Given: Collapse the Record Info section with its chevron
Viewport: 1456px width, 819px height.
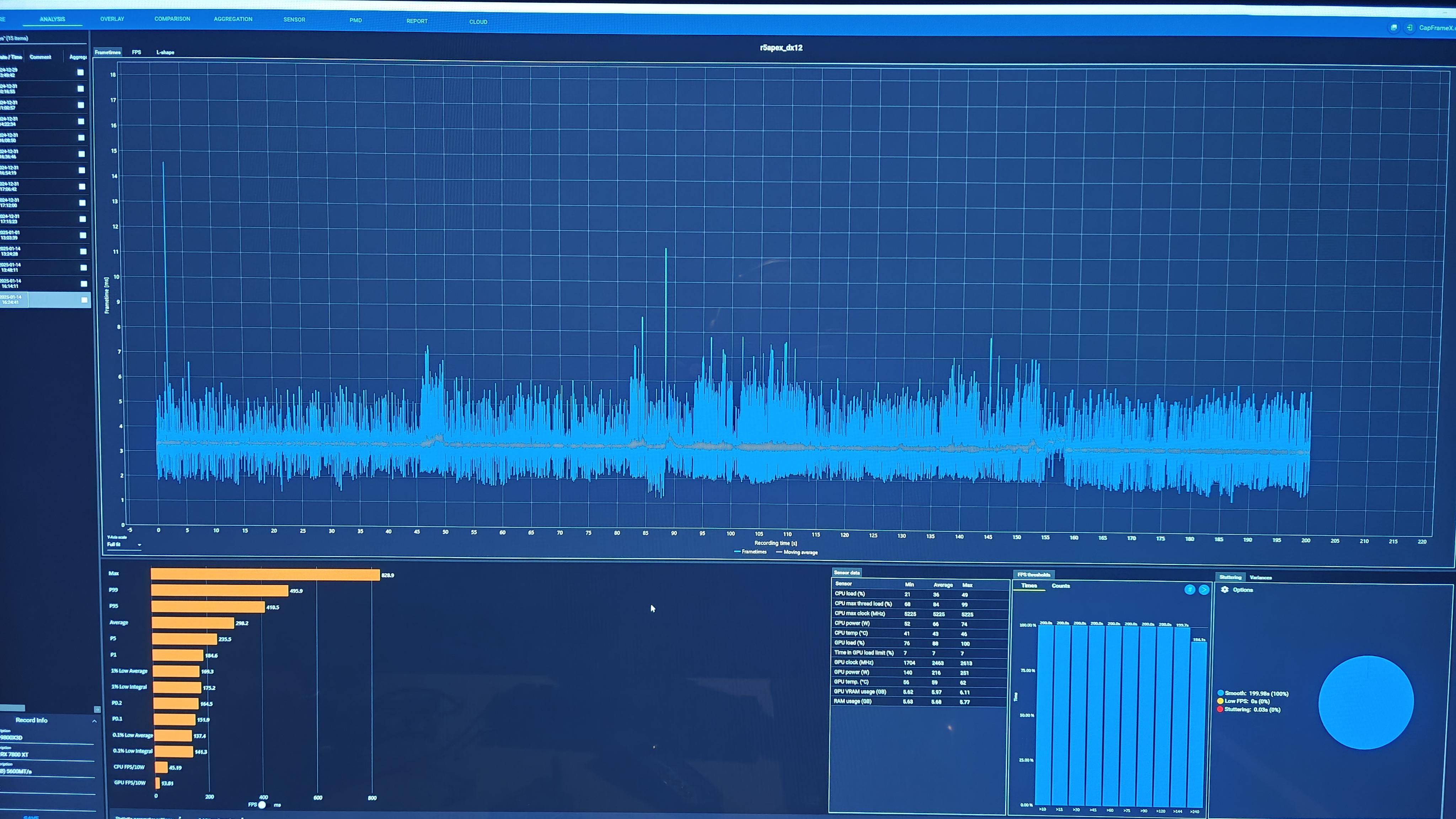Looking at the screenshot, I should point(95,721).
